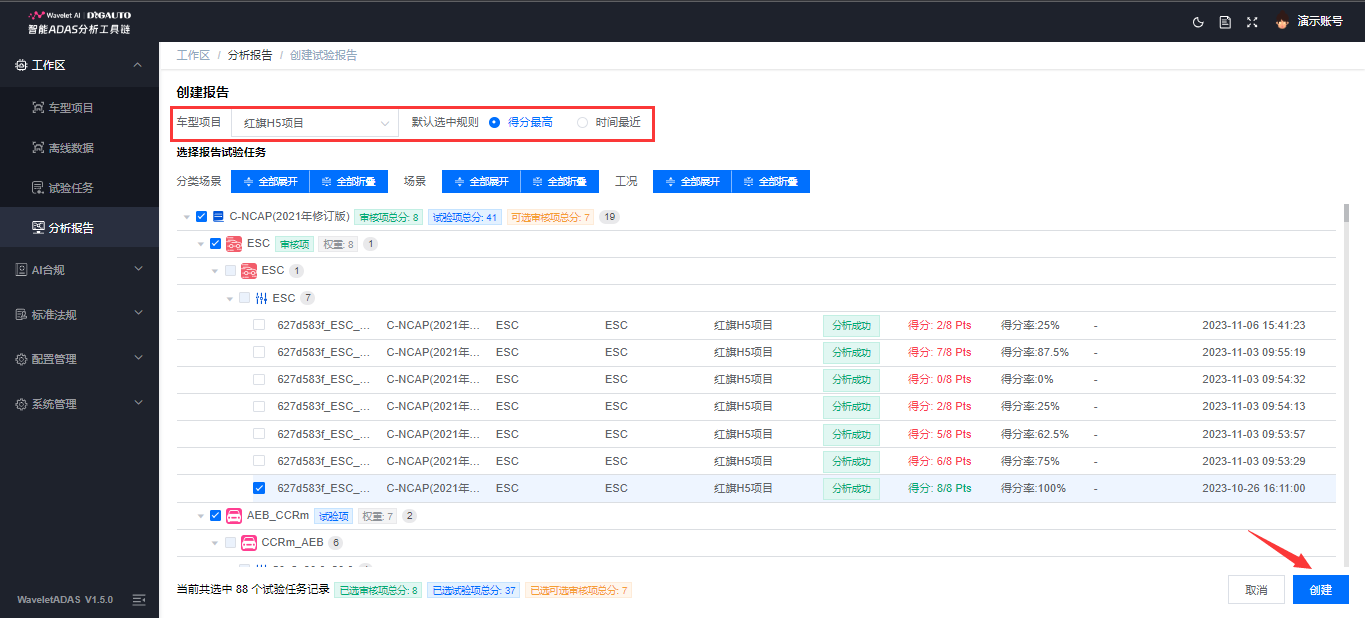Check the ESC condition checkbox with count 7
This screenshot has width=1365, height=618.
coord(245,298)
